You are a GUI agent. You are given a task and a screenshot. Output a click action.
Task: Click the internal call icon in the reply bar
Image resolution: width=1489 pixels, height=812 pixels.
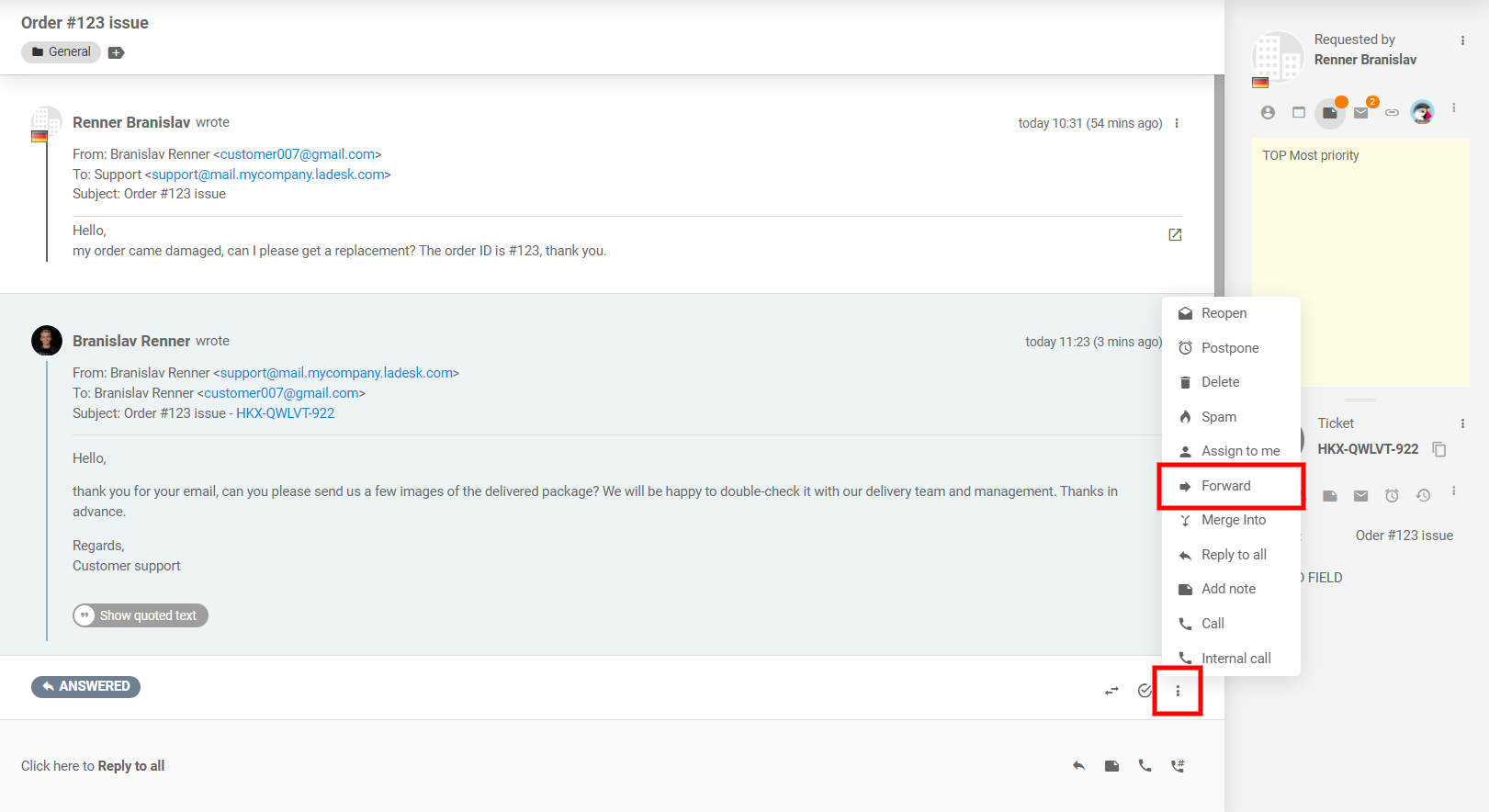pos(1178,766)
